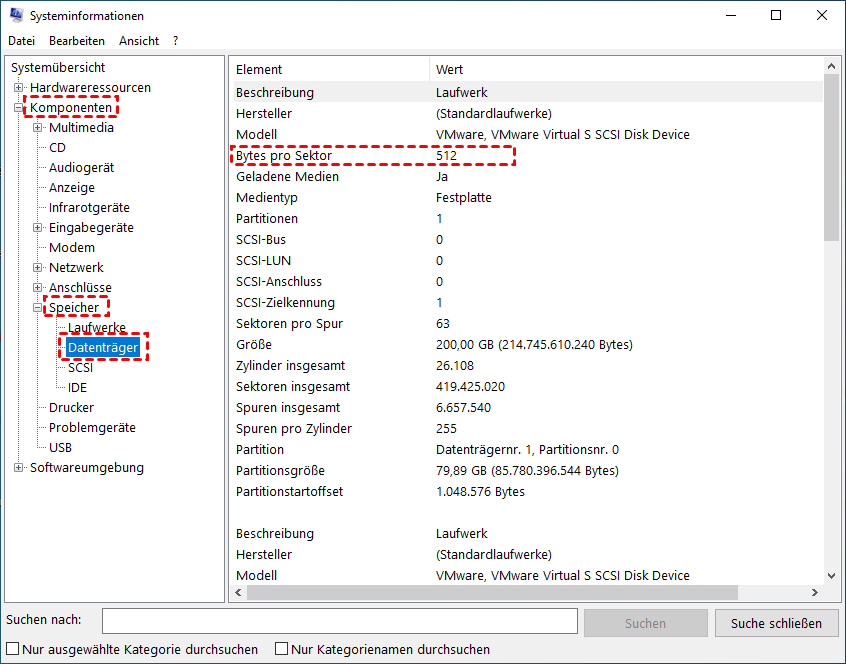Select the IDE tree item
The image size is (846, 664).
point(77,387)
